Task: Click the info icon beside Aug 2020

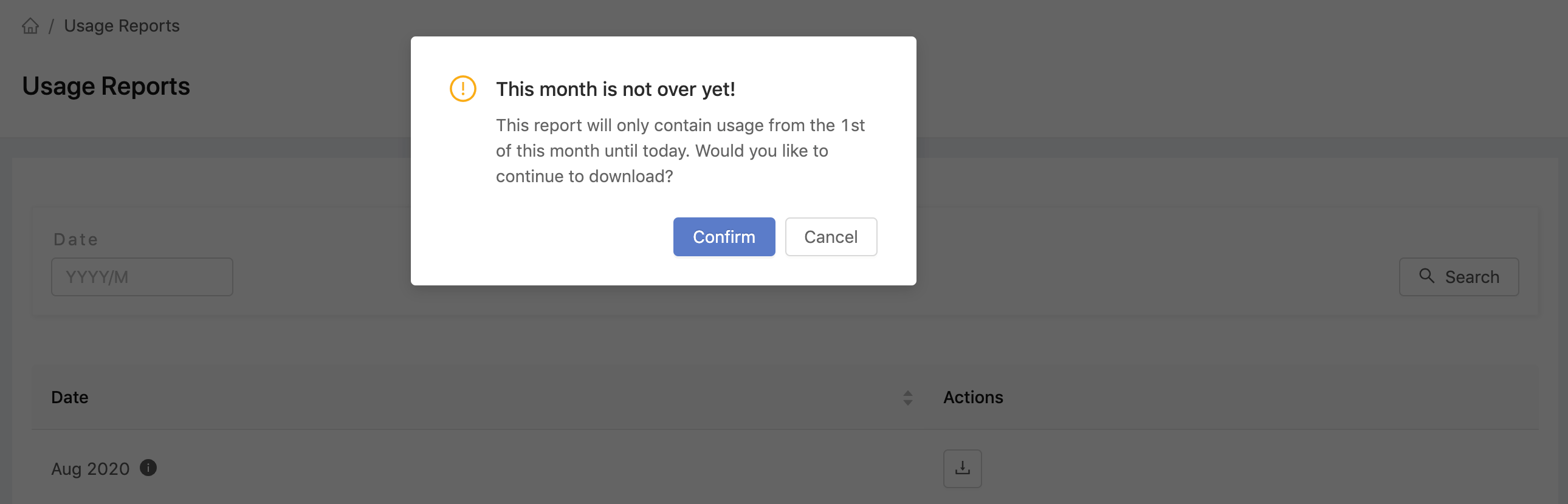Action: pos(148,468)
